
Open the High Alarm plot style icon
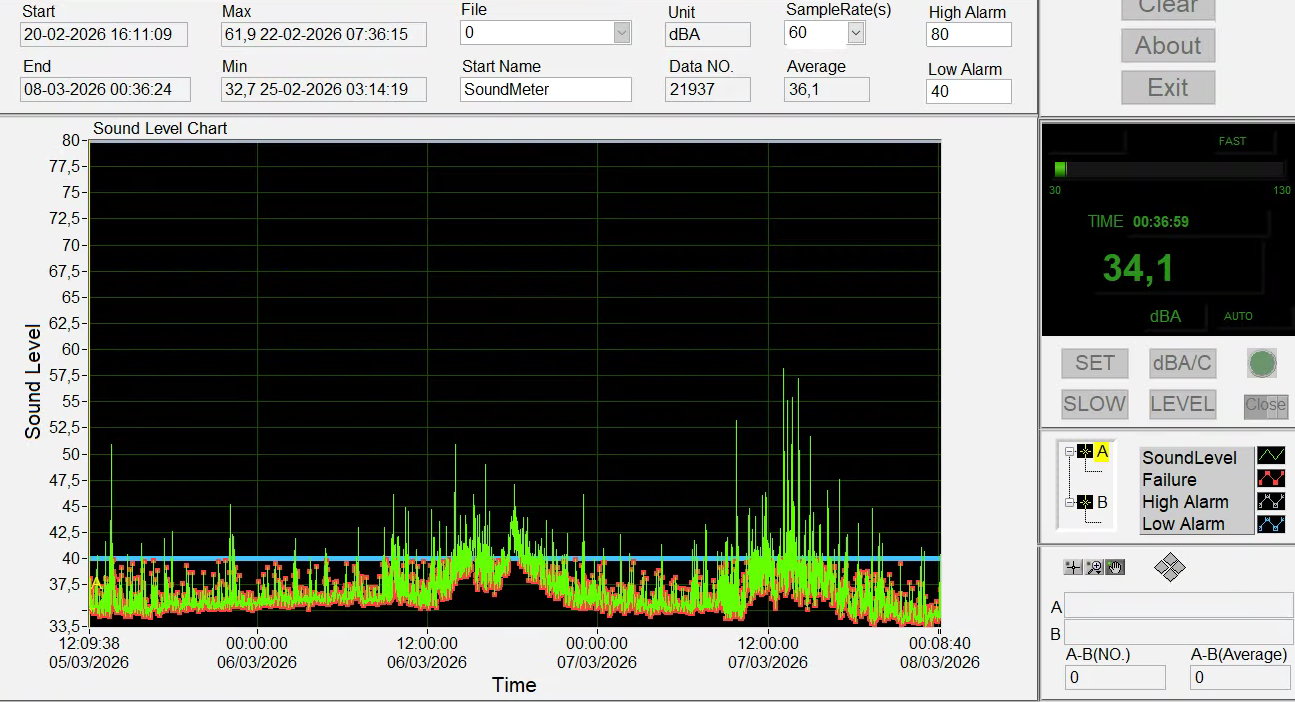click(x=1270, y=501)
